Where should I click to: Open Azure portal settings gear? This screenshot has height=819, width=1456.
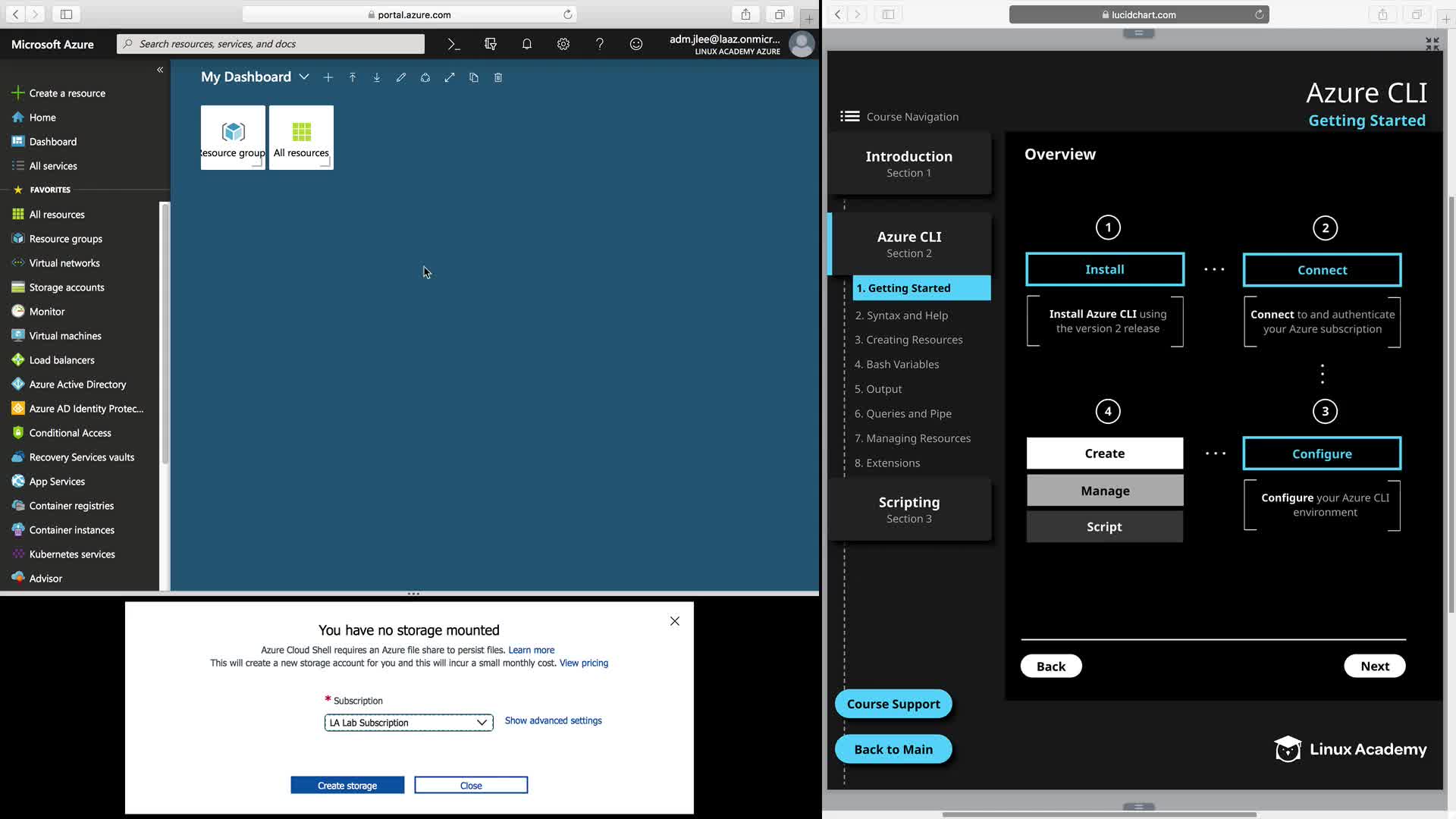click(563, 44)
